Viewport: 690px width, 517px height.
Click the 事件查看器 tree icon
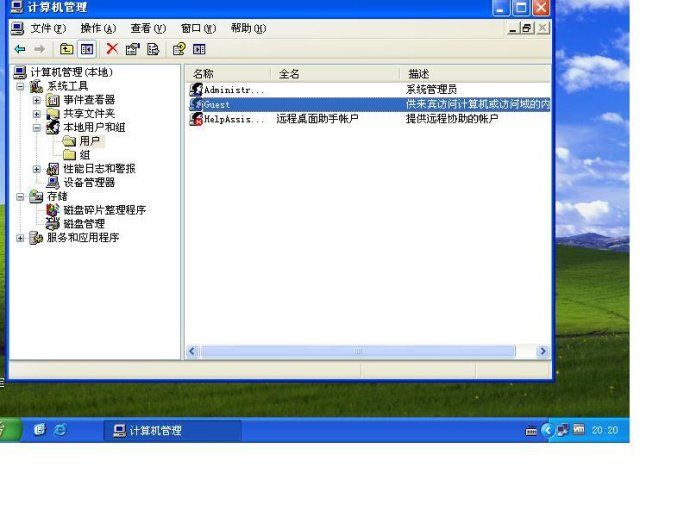[x=53, y=100]
